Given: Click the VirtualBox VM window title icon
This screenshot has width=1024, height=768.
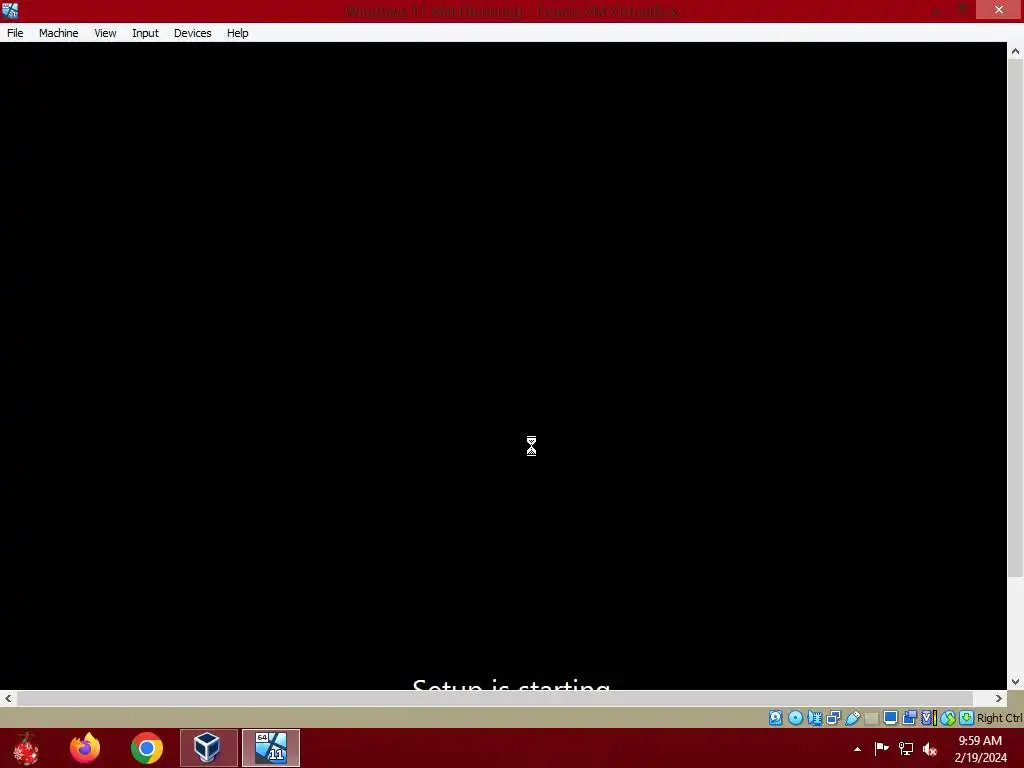Looking at the screenshot, I should click(x=10, y=10).
